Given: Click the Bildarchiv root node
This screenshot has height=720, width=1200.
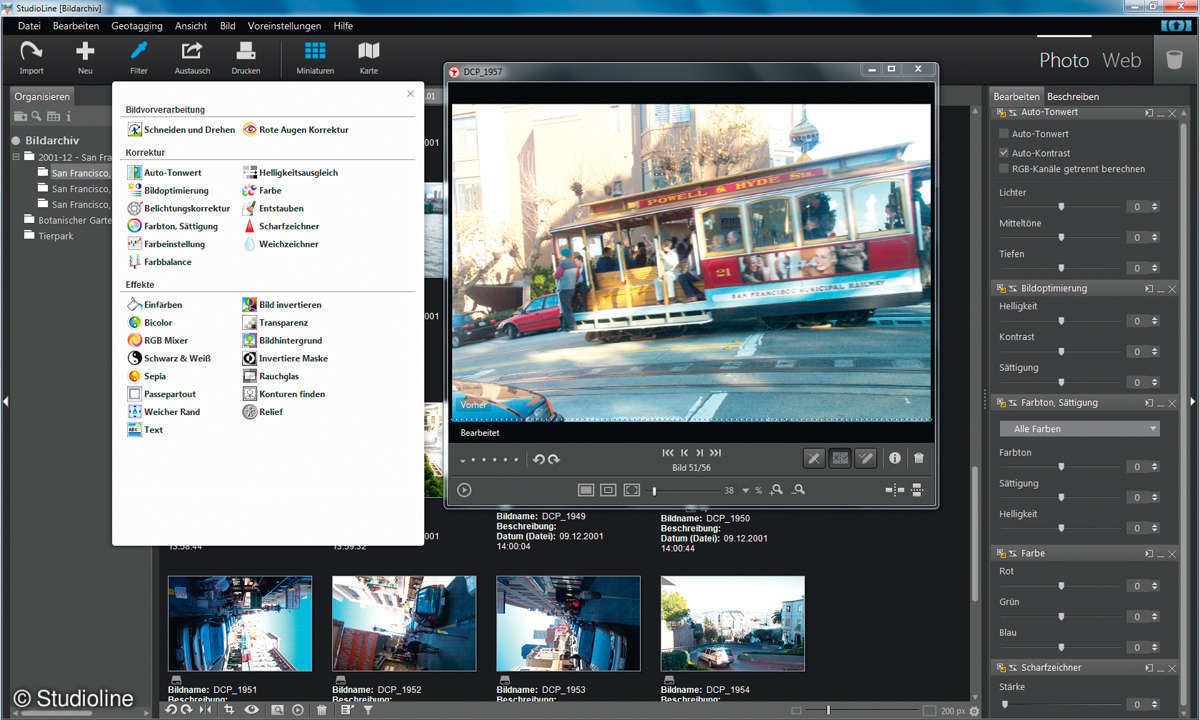Looking at the screenshot, I should [52, 141].
